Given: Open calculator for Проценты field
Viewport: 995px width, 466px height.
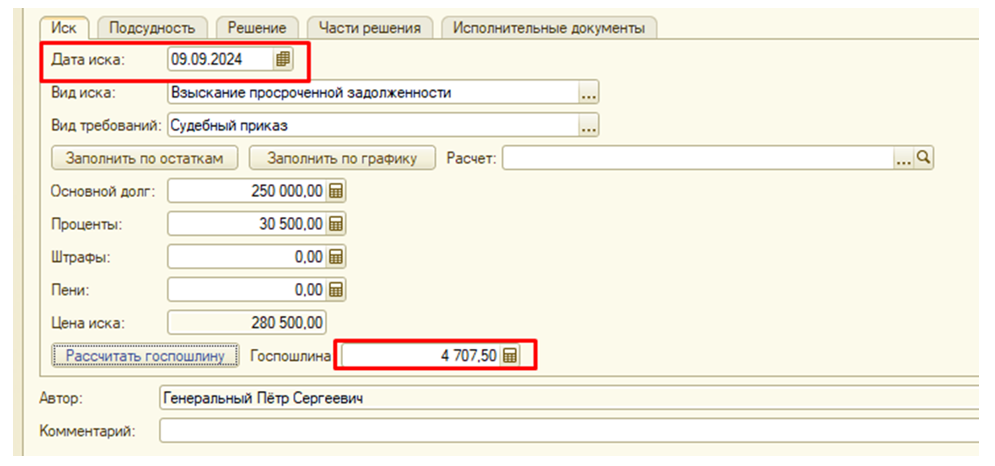Looking at the screenshot, I should coord(336,223).
